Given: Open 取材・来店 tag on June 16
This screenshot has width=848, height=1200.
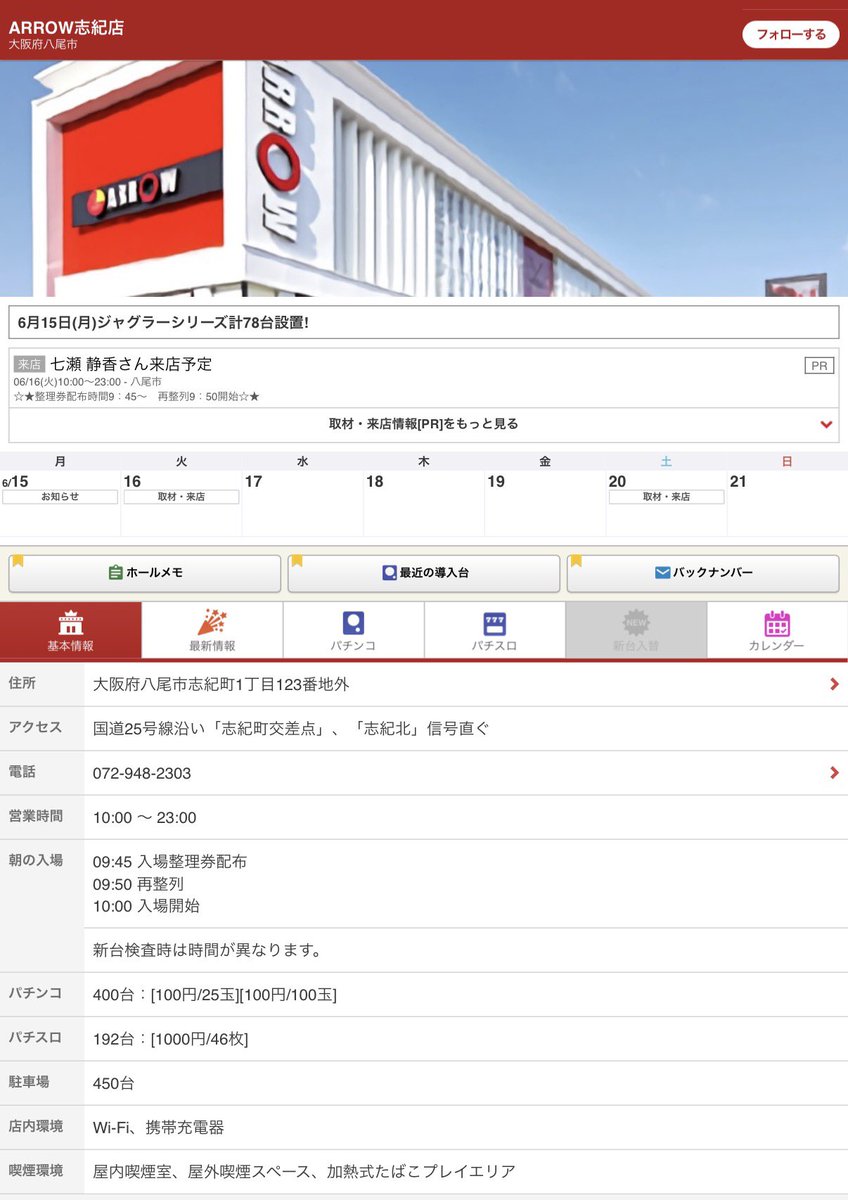Looking at the screenshot, I should 181,497.
